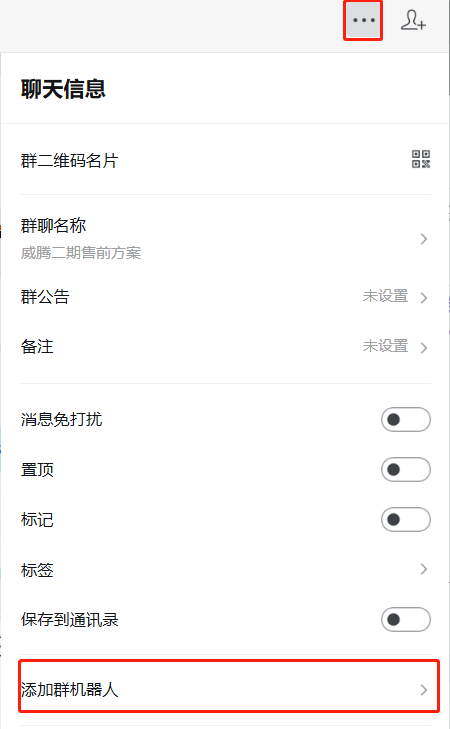Expand the 备注 chevron arrow
450x729 pixels.
(x=424, y=347)
